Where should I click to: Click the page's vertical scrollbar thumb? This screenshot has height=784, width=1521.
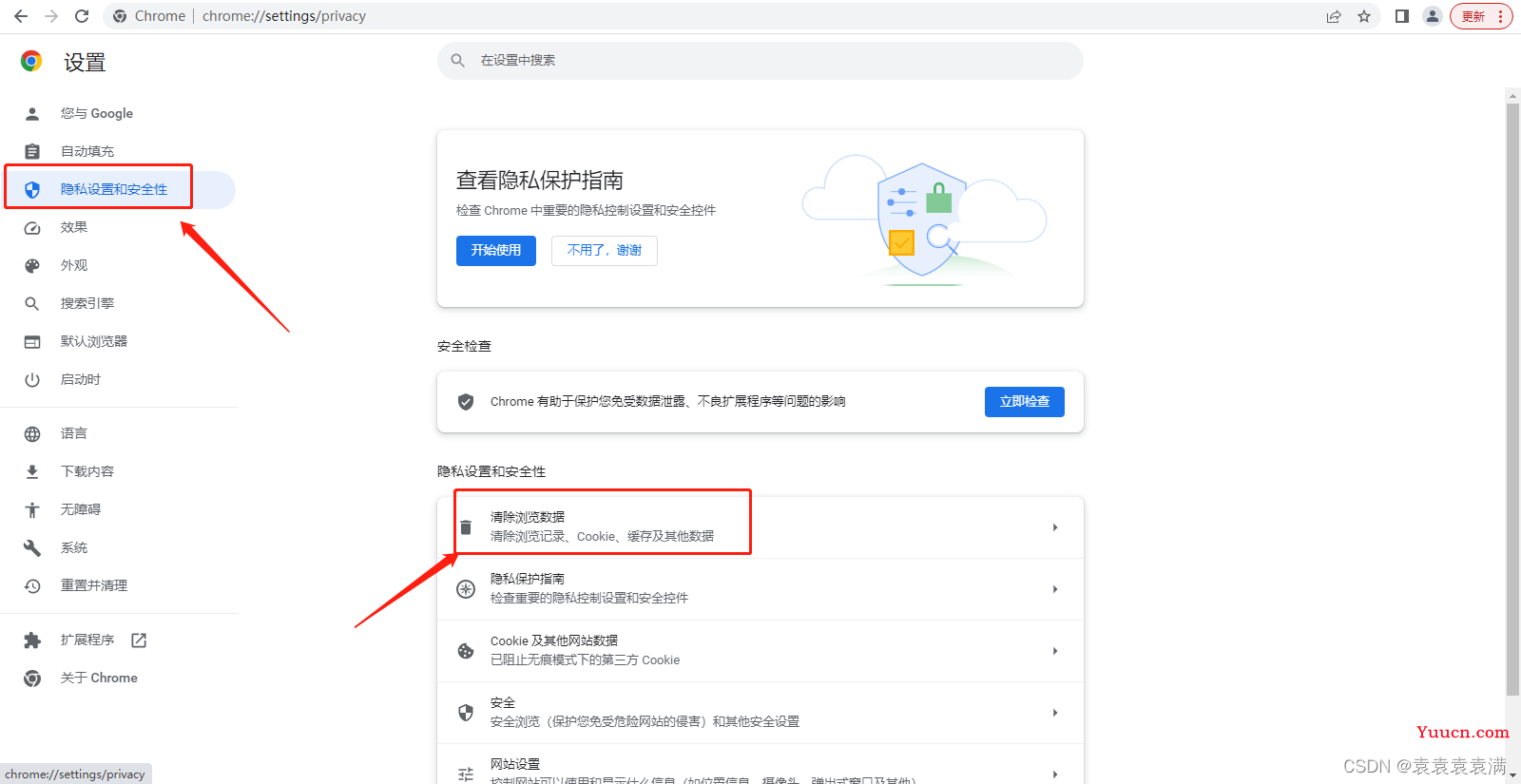(x=1512, y=399)
